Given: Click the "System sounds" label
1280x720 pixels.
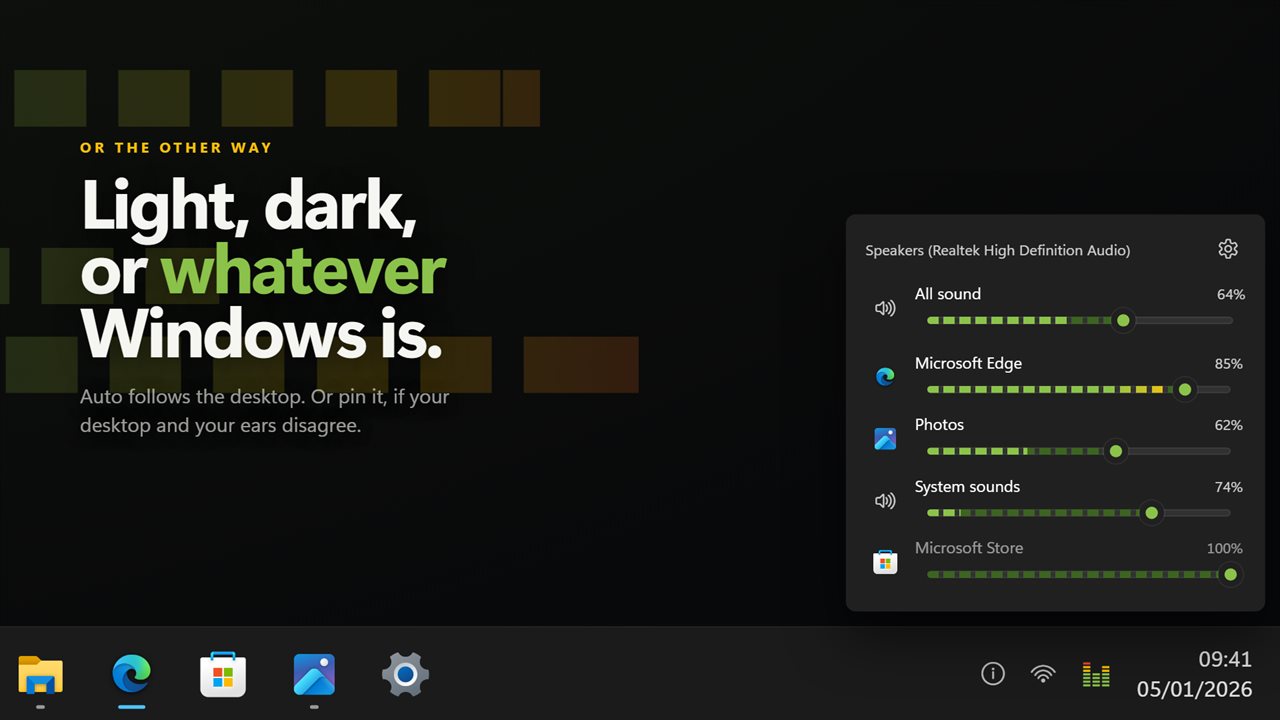Looking at the screenshot, I should (x=967, y=487).
